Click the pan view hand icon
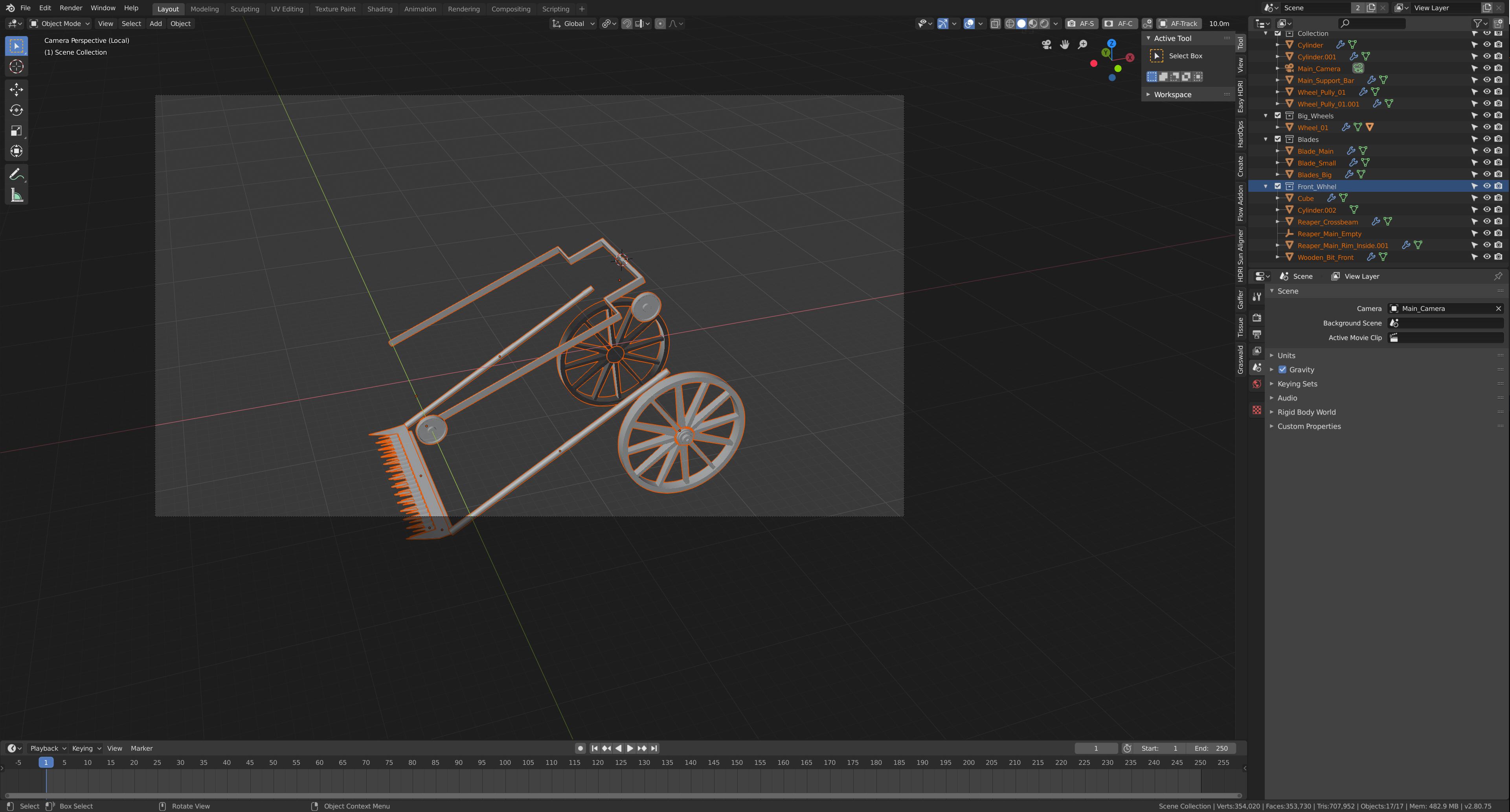1510x812 pixels. tap(1064, 44)
